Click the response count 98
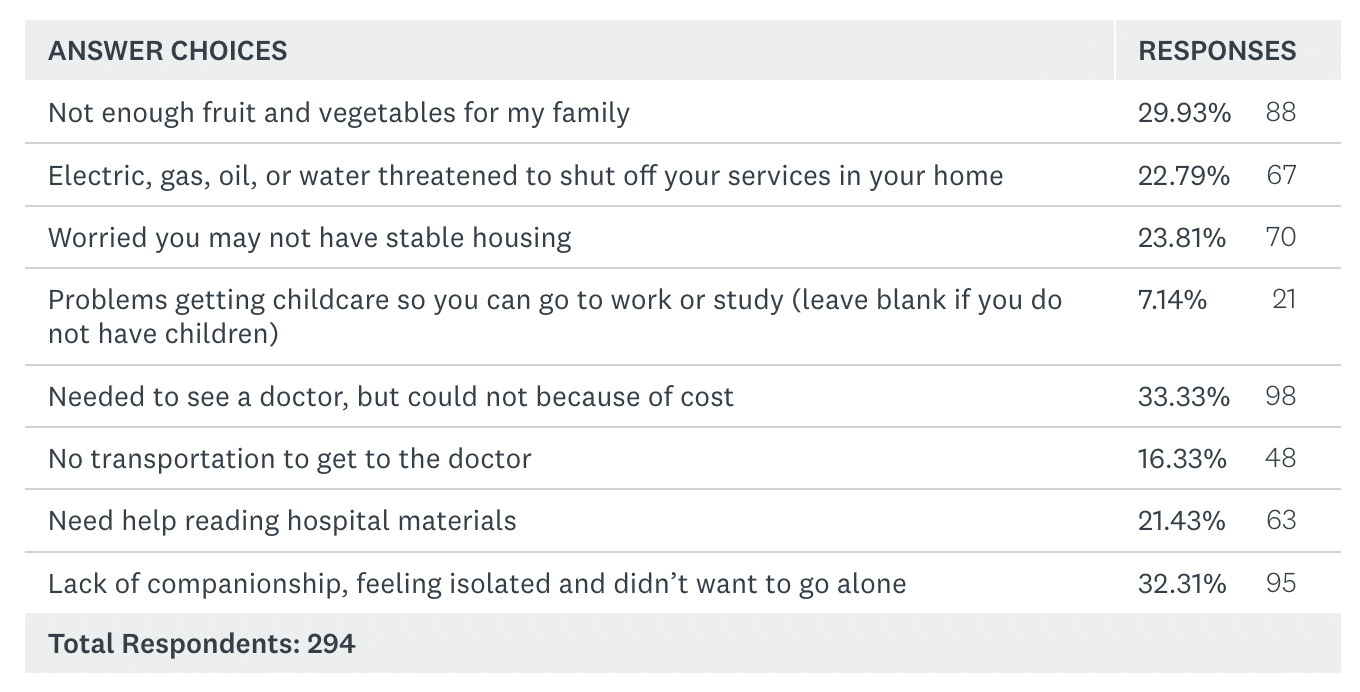 1280,397
